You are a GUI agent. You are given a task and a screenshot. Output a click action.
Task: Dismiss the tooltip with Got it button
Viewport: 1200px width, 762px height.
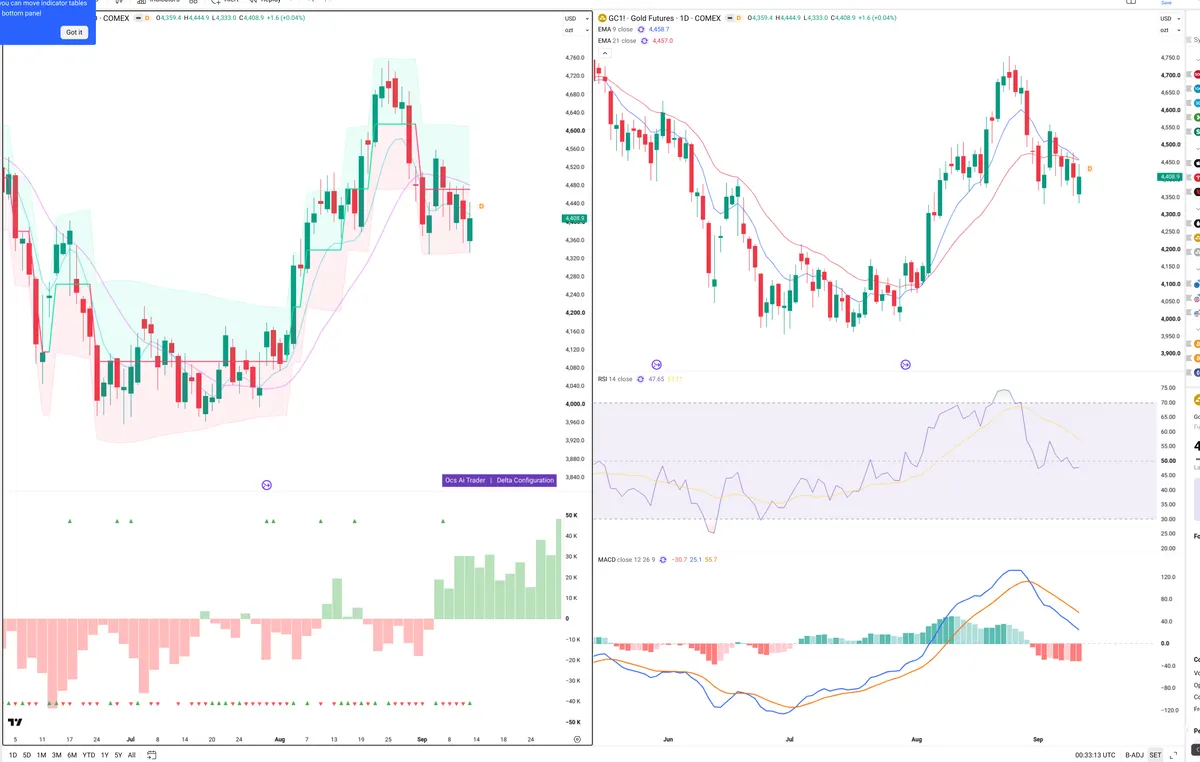tap(75, 32)
